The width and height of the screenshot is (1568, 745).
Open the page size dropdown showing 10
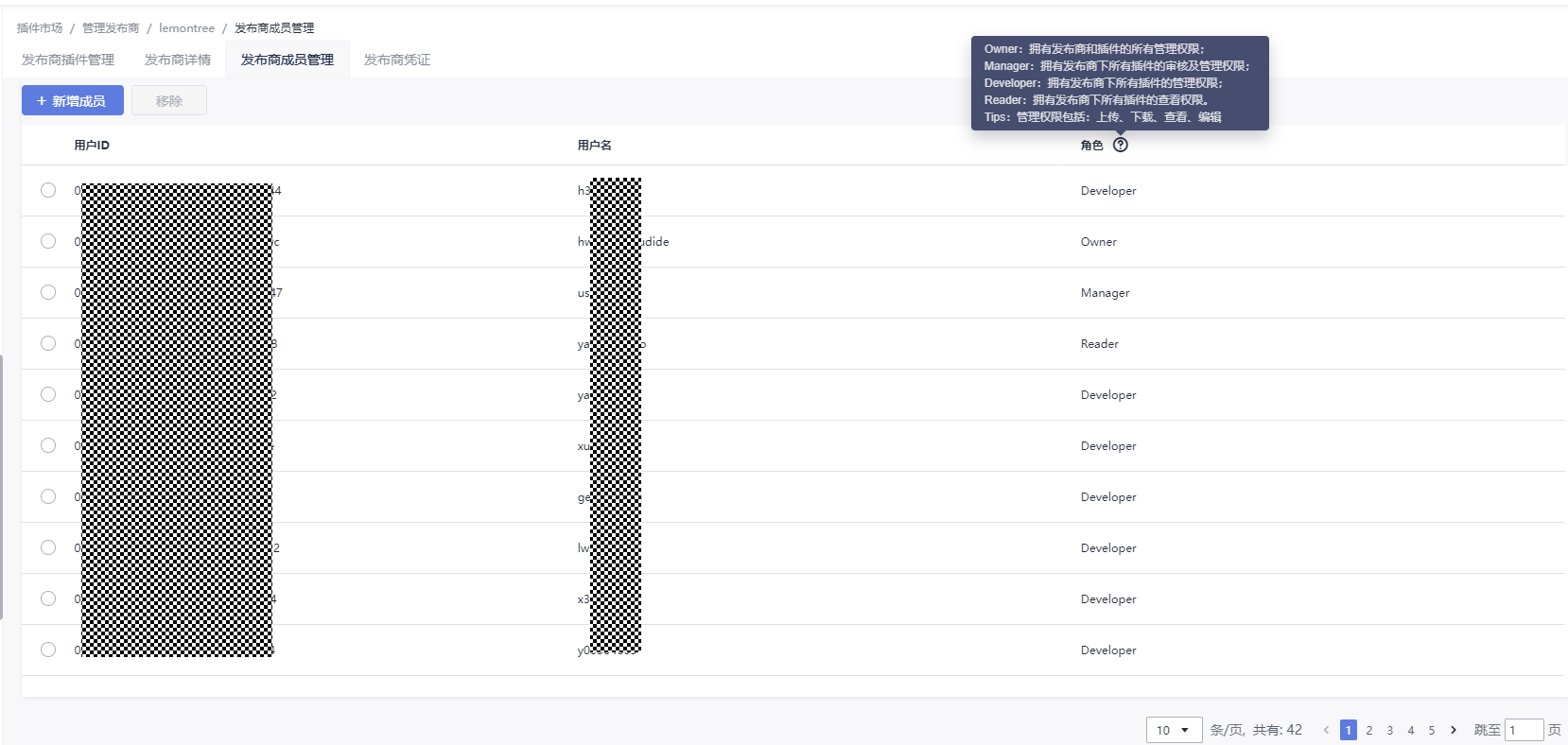(1174, 730)
